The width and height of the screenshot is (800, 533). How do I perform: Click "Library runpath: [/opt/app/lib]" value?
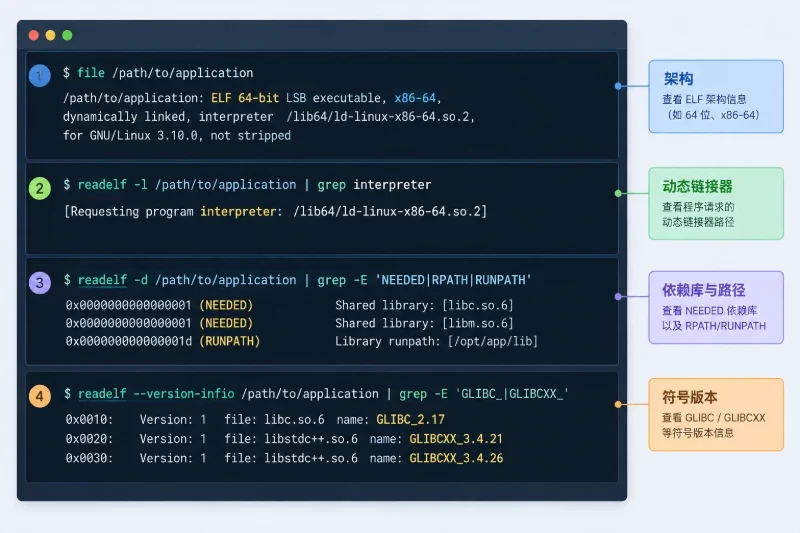tap(436, 341)
